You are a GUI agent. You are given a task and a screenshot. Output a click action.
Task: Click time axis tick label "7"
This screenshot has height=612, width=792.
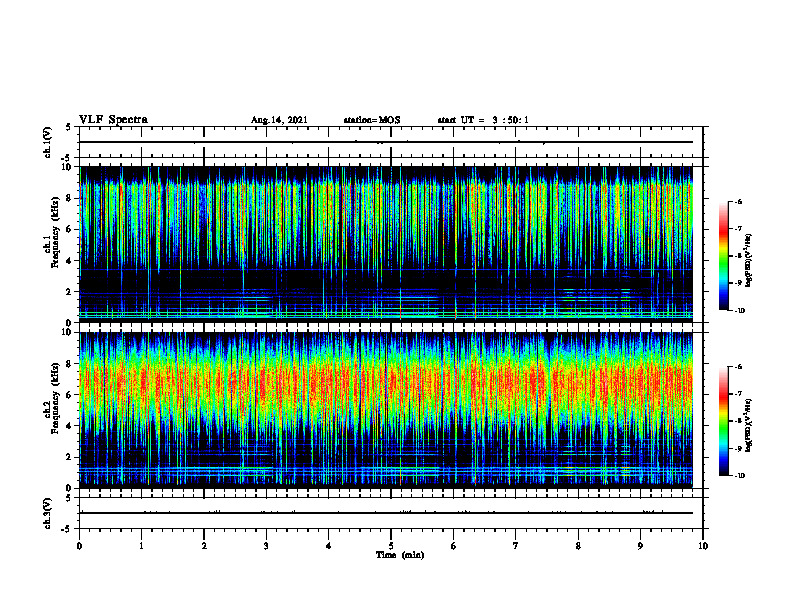(516, 546)
